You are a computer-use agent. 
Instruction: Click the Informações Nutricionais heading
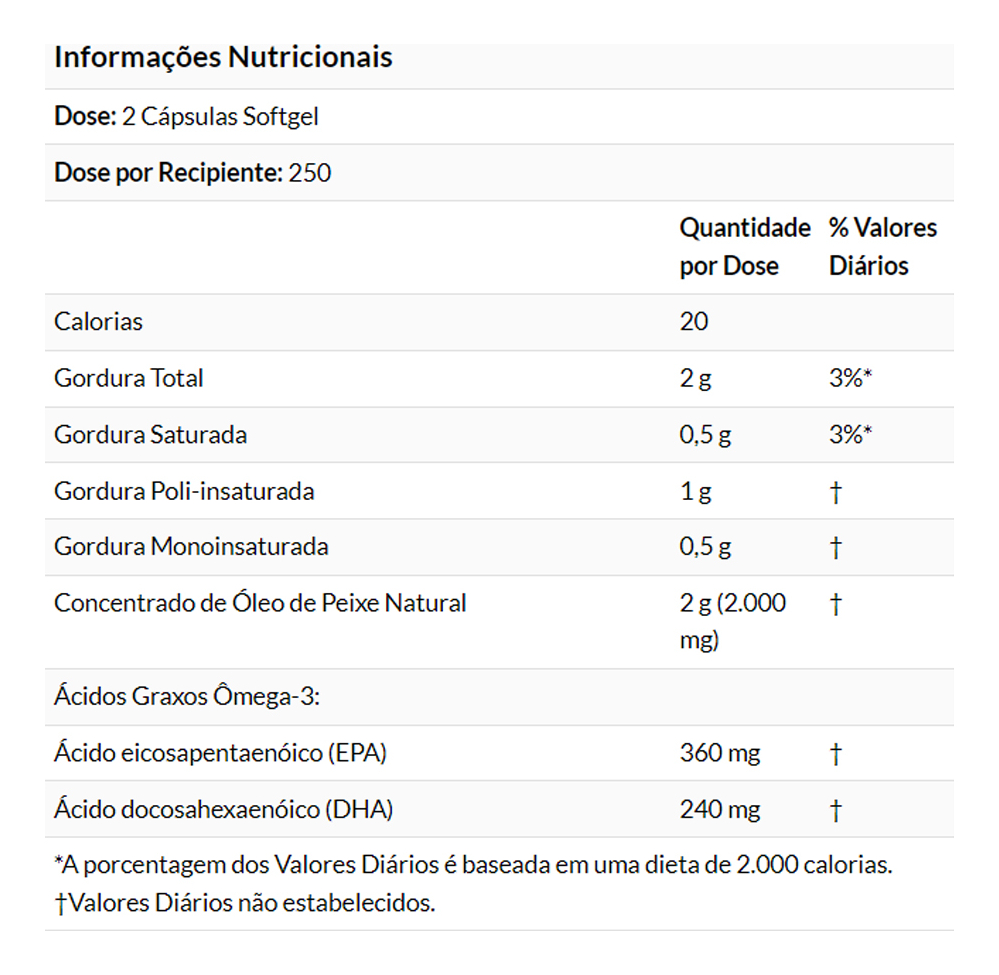tap(223, 58)
